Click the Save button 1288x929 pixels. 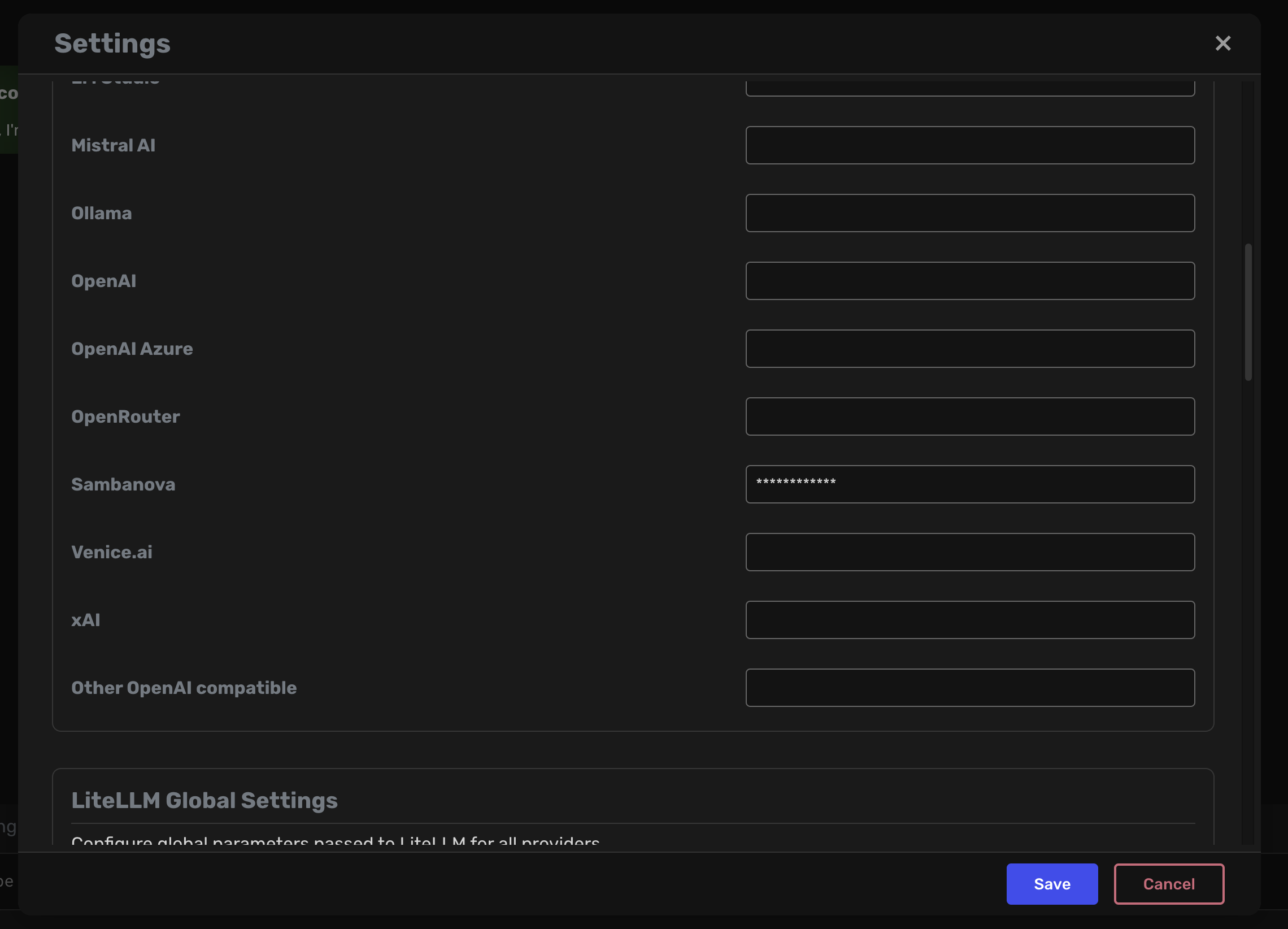tap(1052, 884)
